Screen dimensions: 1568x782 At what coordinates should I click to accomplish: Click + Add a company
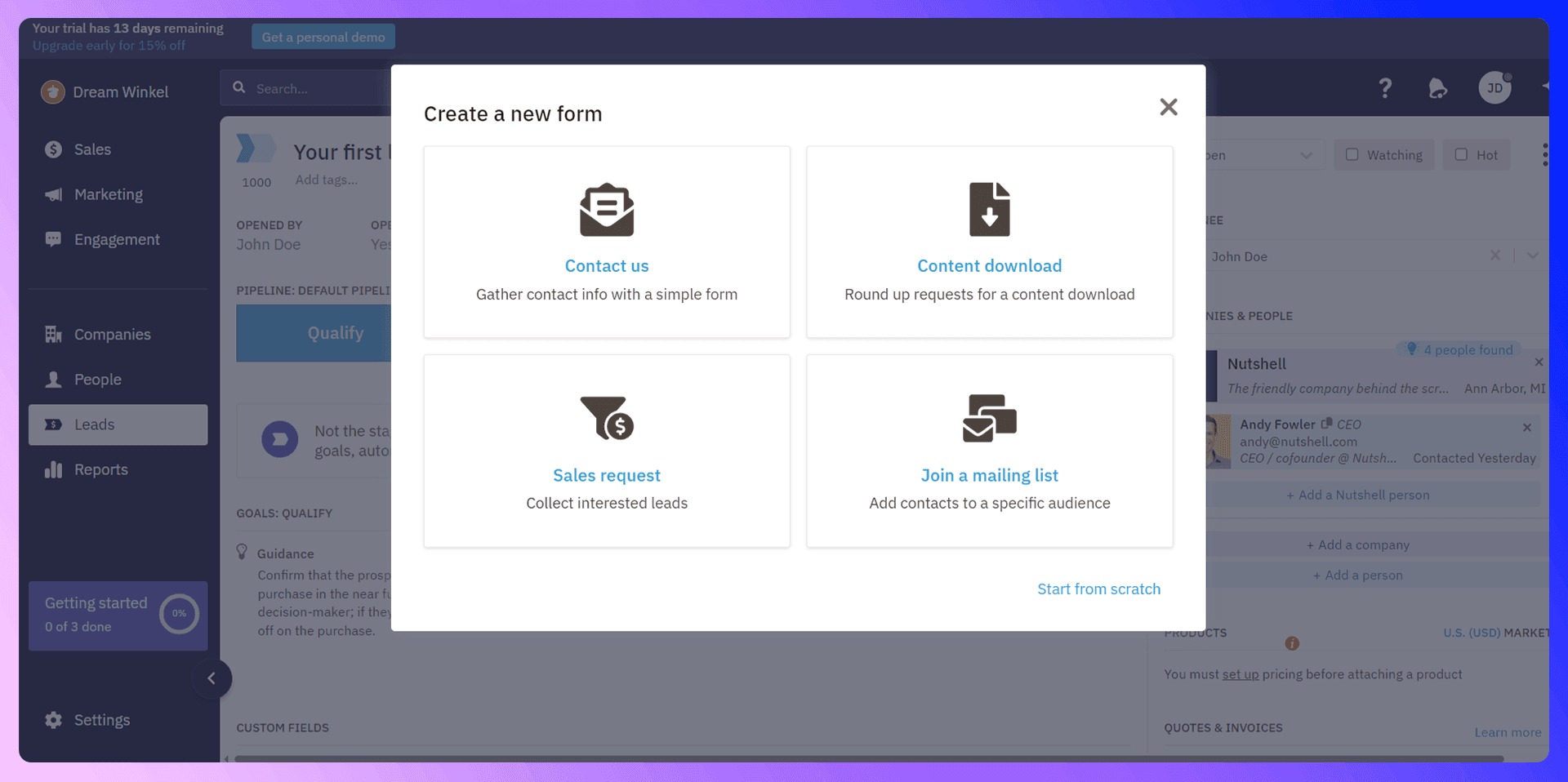point(1358,544)
